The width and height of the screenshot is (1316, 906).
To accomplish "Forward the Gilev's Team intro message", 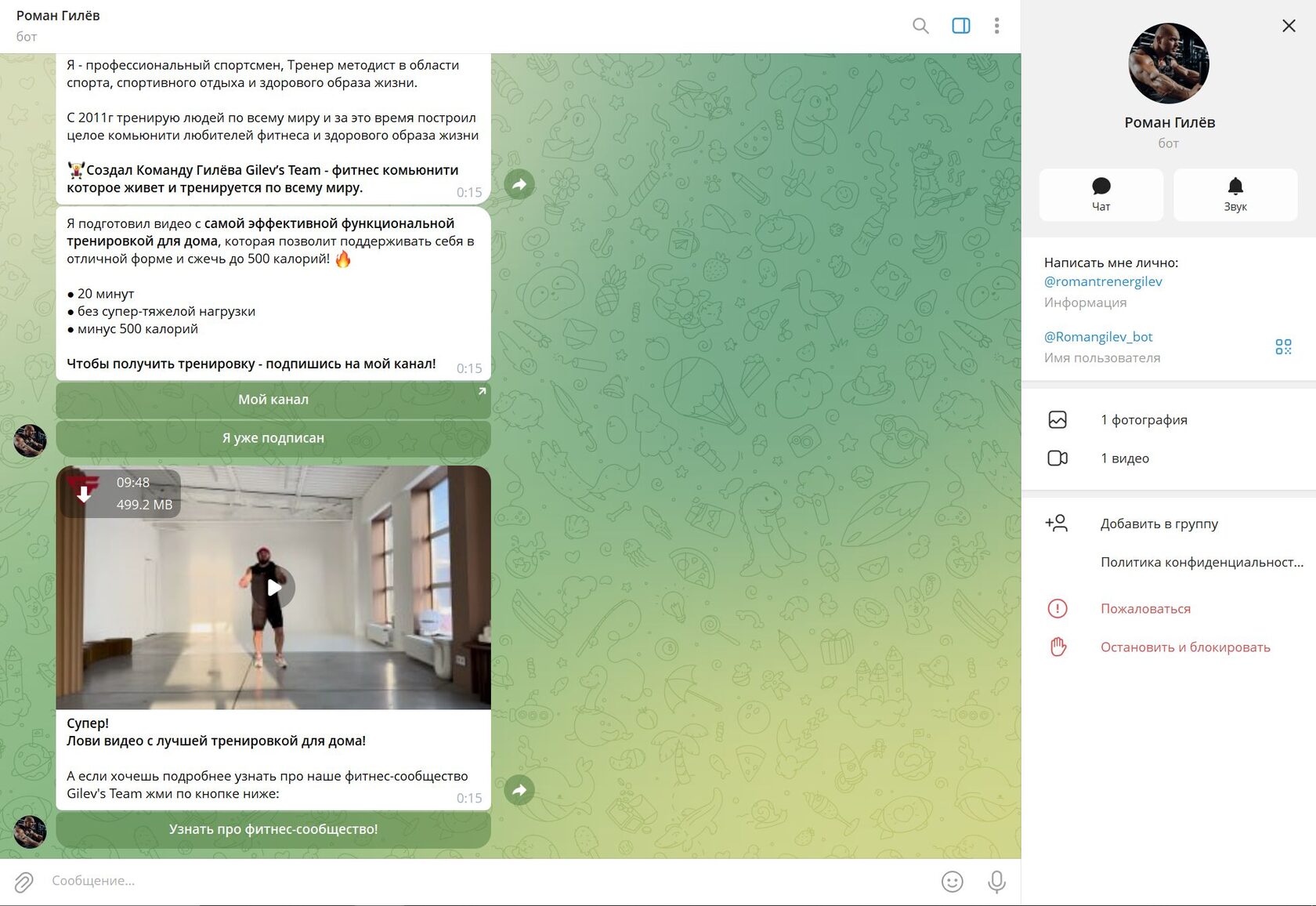I will (519, 185).
